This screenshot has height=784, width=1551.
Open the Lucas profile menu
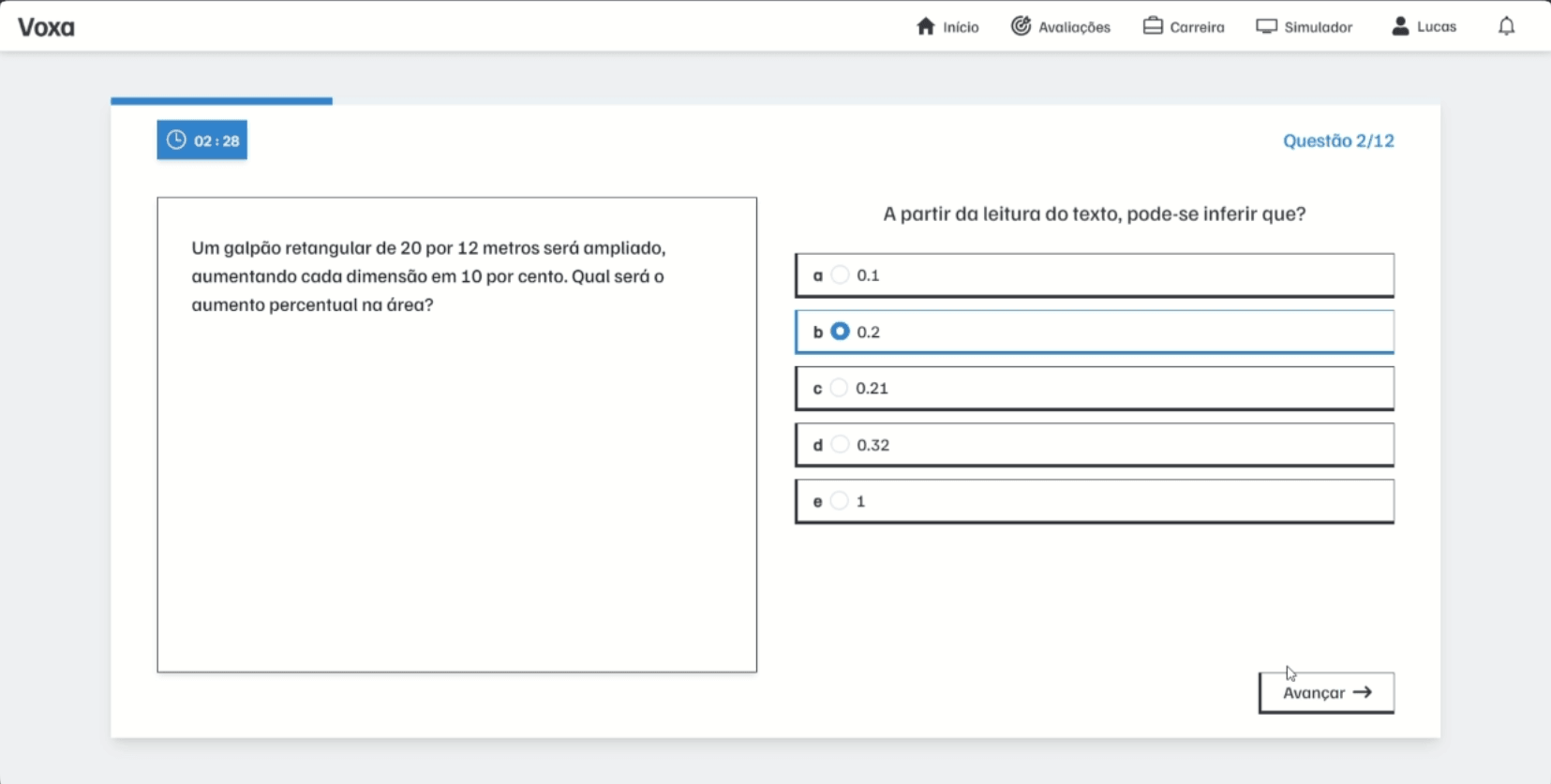[1424, 26]
